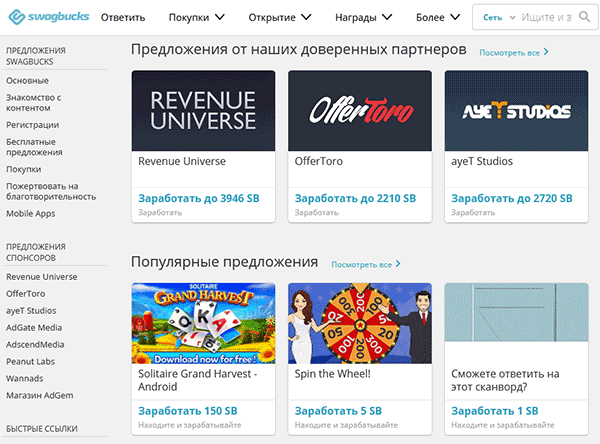Click the Revenue Universe card title

point(182,162)
